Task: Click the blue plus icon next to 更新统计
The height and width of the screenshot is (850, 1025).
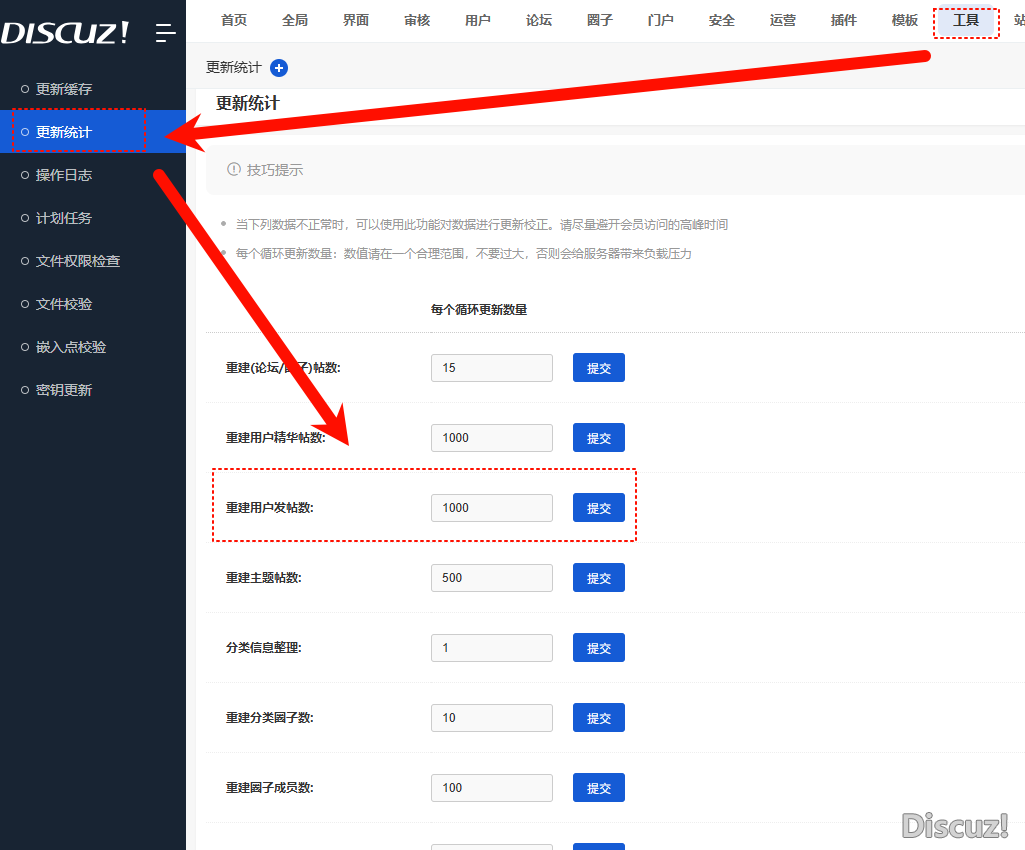Action: [279, 68]
